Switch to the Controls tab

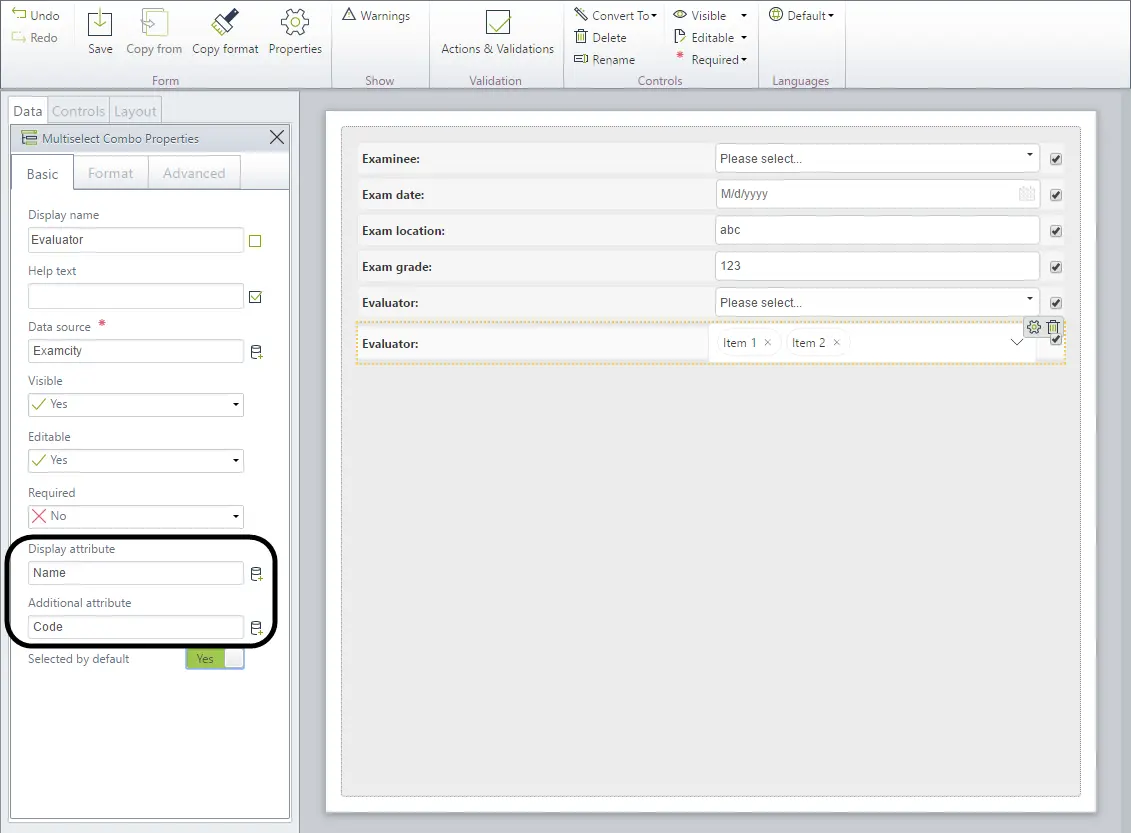click(79, 111)
